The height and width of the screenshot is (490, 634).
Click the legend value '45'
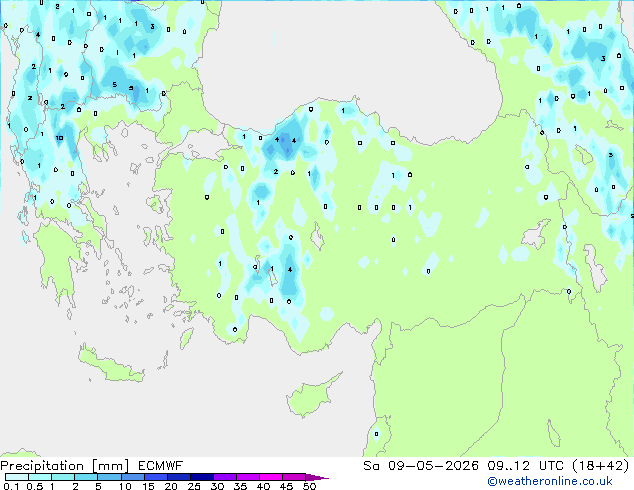(286, 486)
